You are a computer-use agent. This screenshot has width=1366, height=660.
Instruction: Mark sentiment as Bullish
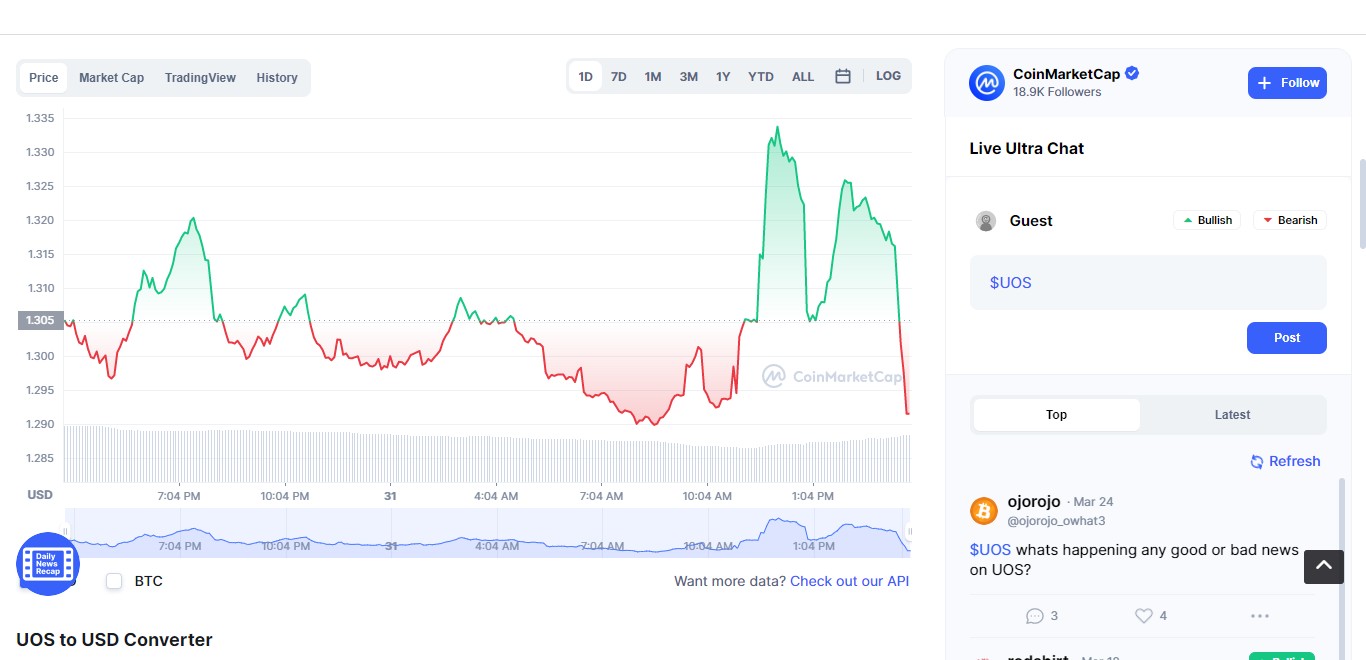(x=1207, y=220)
